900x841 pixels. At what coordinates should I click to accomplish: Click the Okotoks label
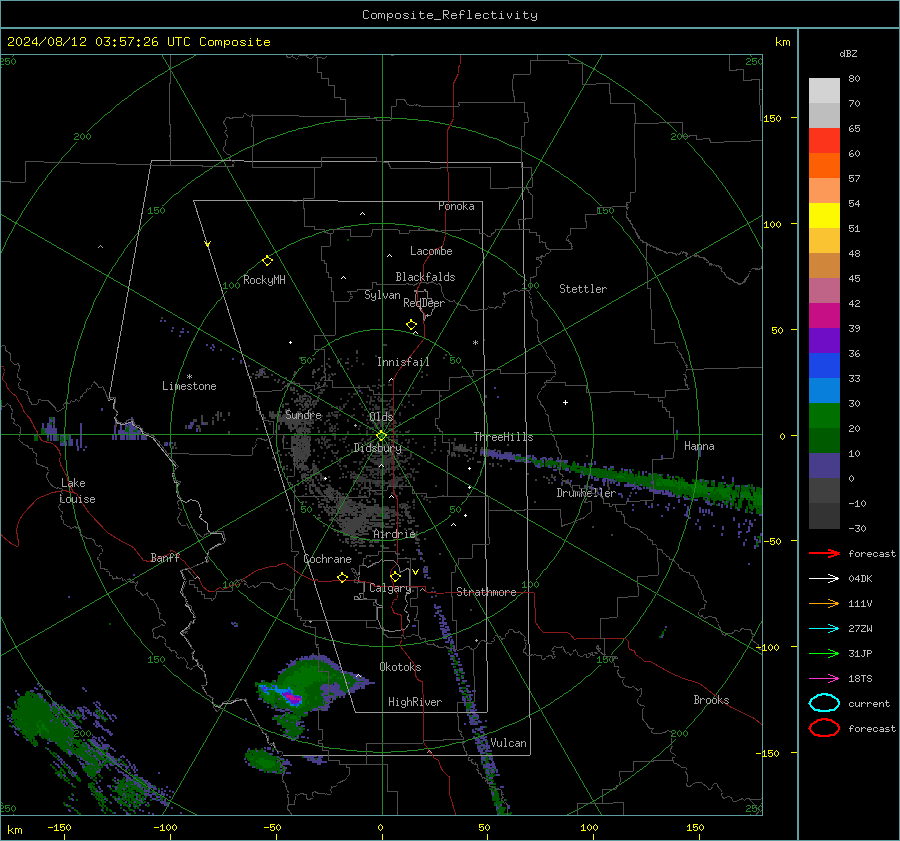400,667
